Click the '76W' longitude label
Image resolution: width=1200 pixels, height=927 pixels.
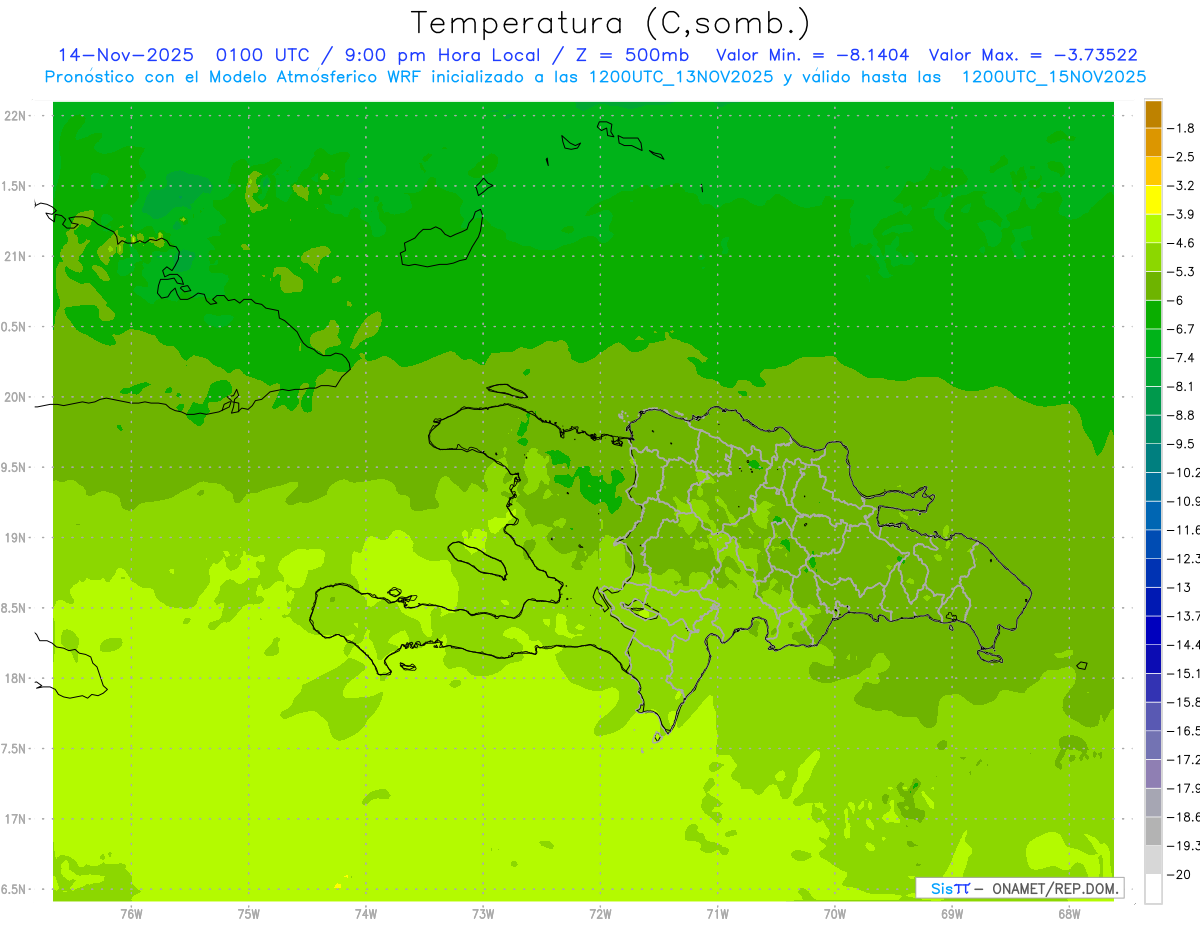[x=131, y=914]
